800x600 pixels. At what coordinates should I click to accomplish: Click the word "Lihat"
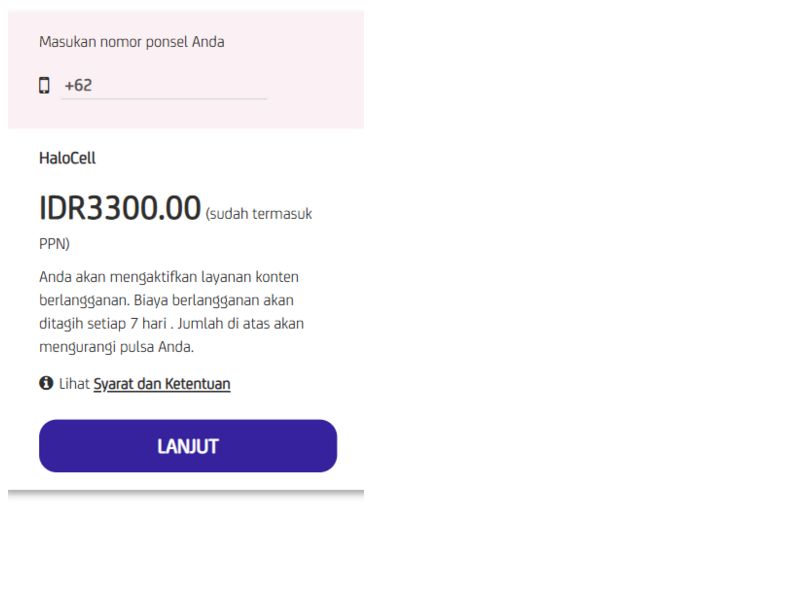pos(74,384)
